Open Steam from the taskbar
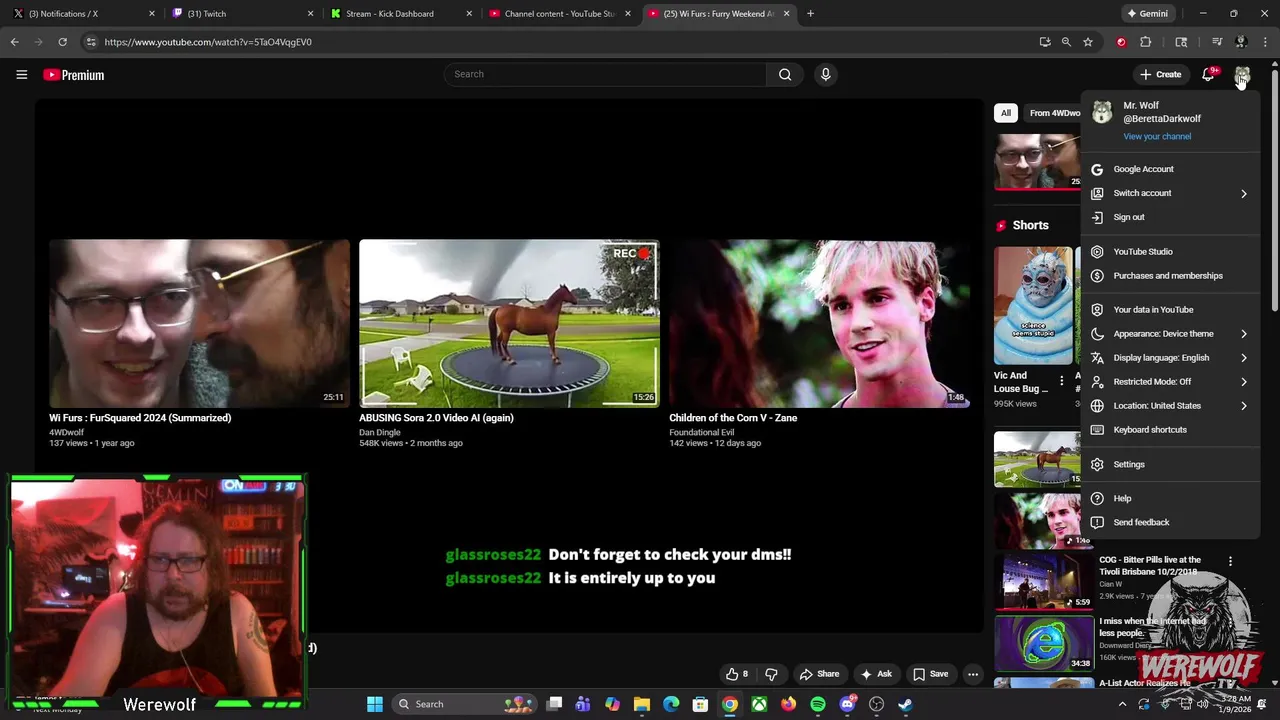The image size is (1280, 720). pyautogui.click(x=905, y=704)
